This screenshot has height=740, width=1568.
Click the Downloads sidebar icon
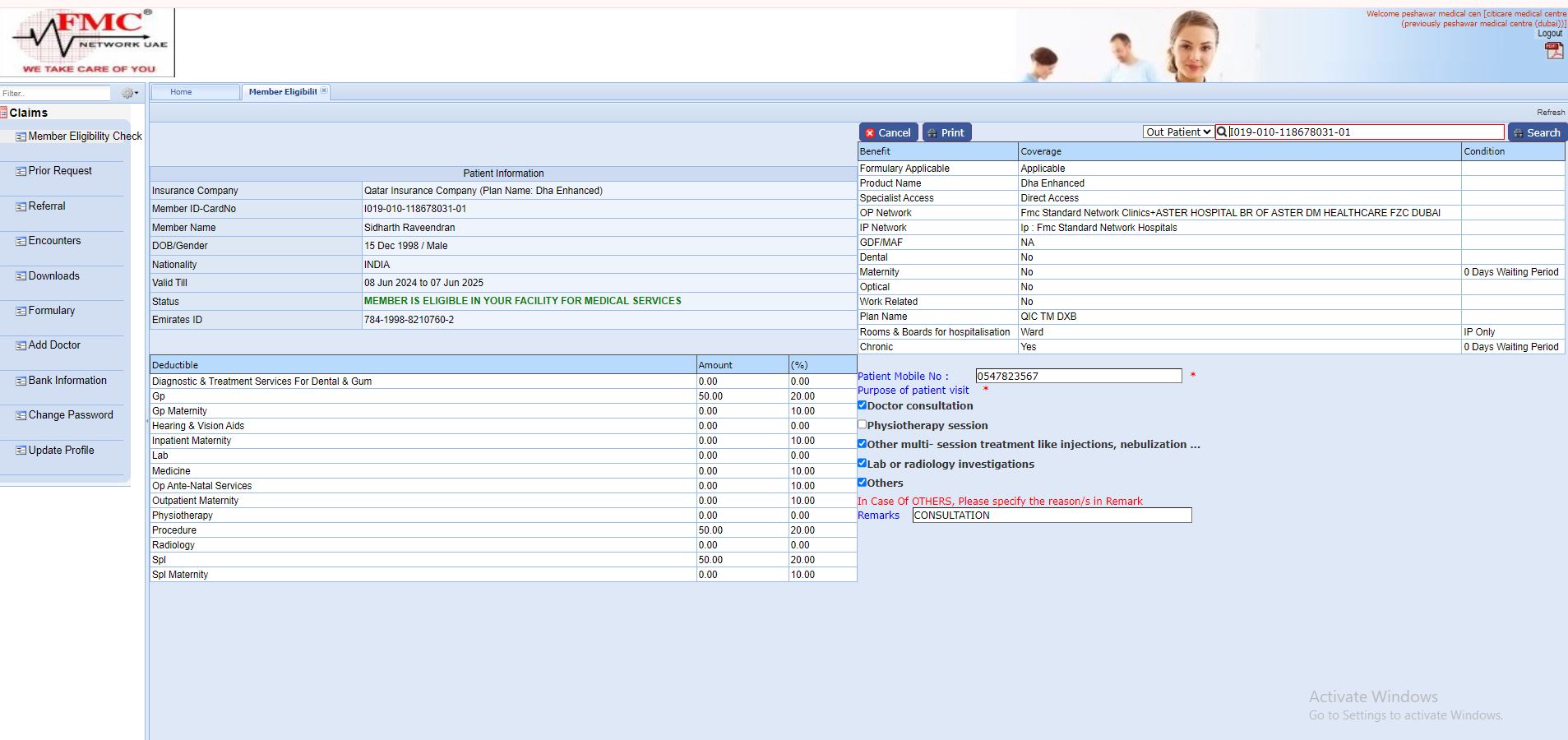coord(21,276)
